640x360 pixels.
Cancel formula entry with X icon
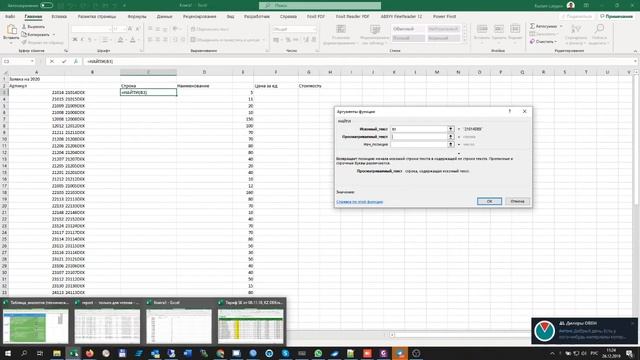tap(51, 61)
